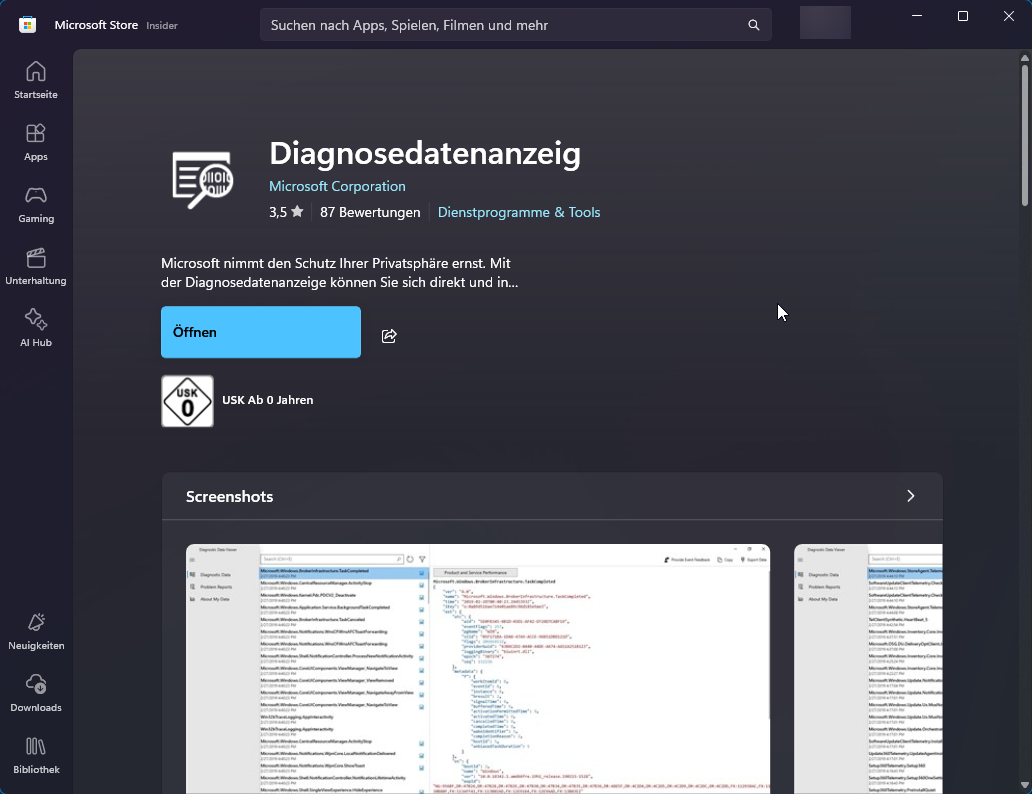1032x794 pixels.
Task: Open the 87 Bewertungen reviews
Action: click(x=370, y=212)
